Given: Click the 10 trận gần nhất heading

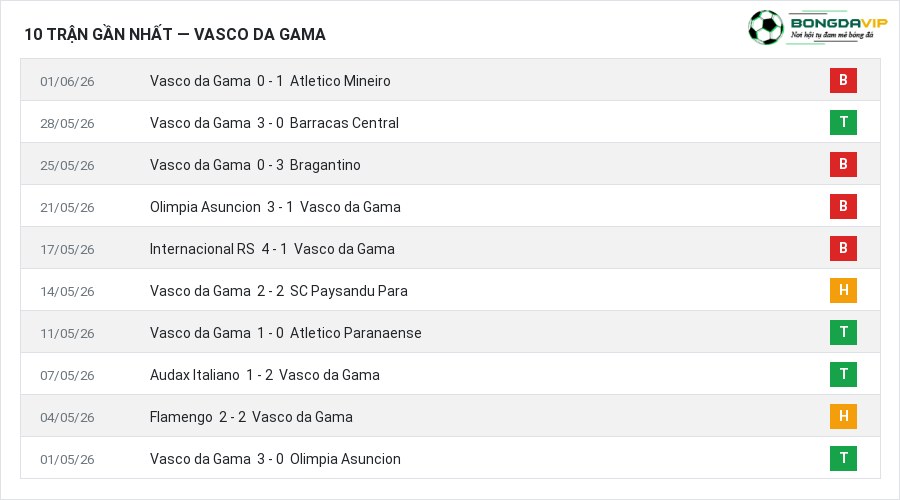Looking at the screenshot, I should click(x=174, y=34).
